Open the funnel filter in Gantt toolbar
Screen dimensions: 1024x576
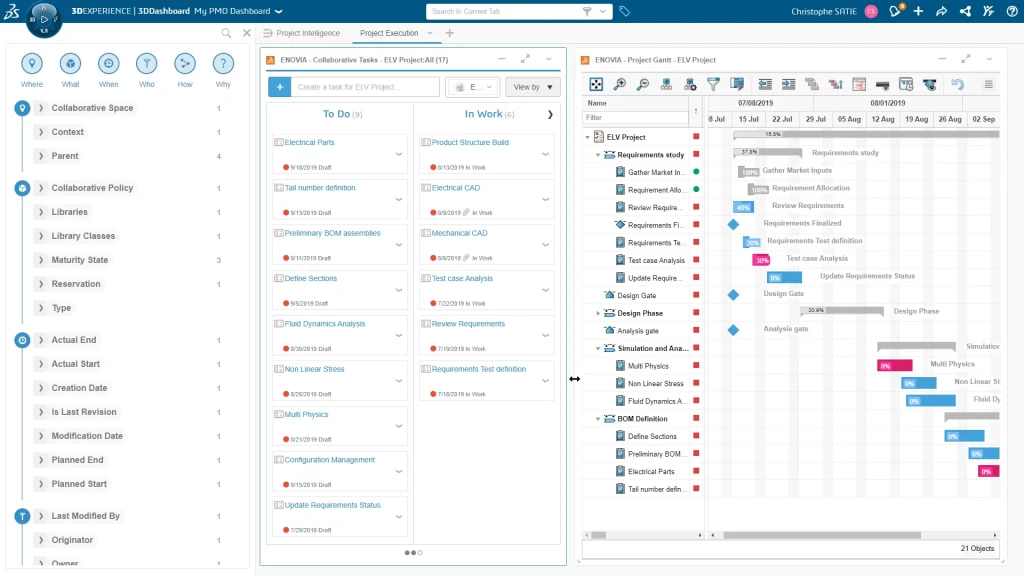point(713,85)
